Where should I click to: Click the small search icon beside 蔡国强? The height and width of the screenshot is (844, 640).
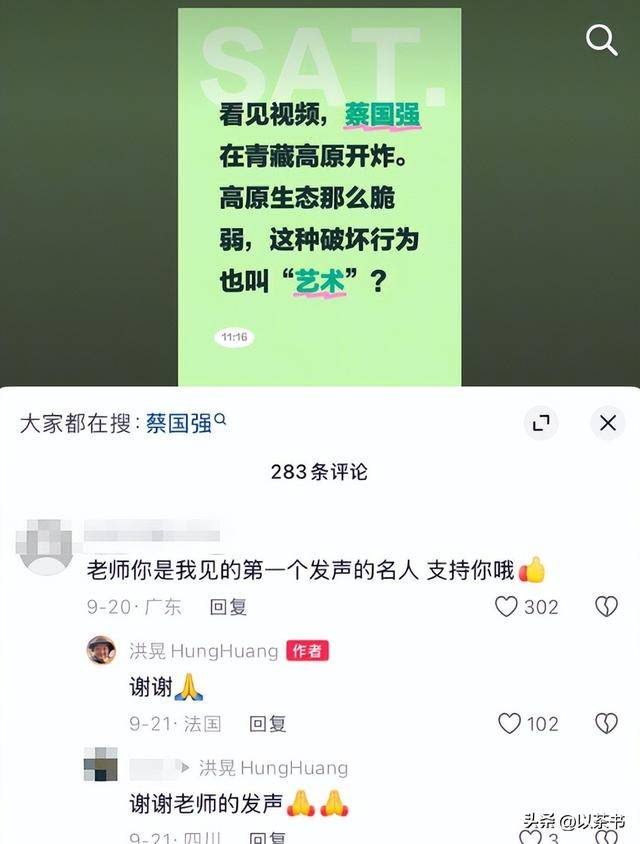(221, 419)
